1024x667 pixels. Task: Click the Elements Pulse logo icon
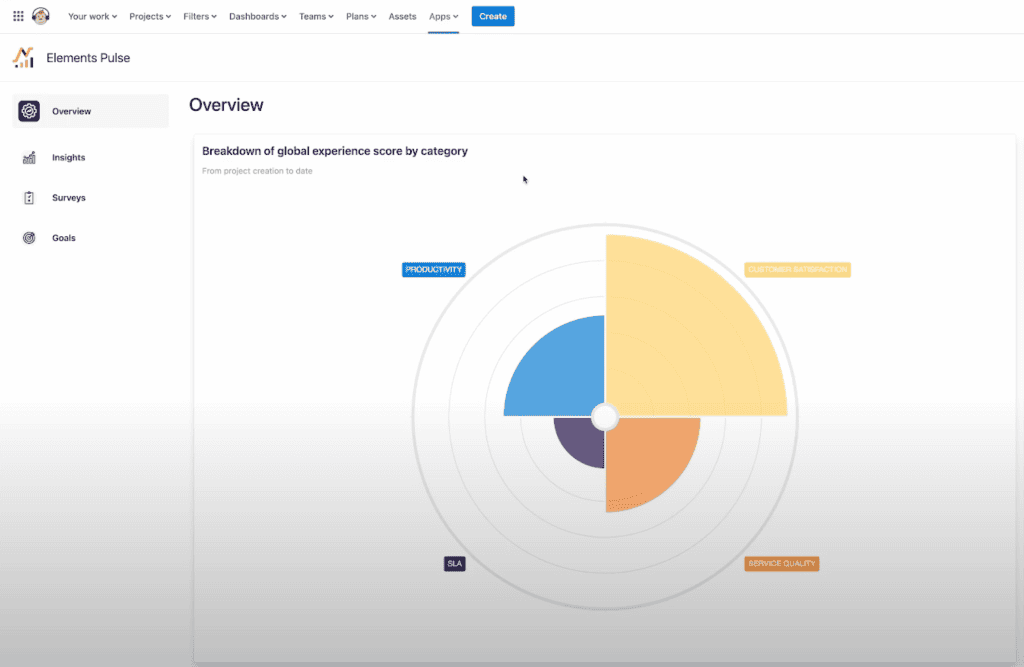tap(23, 58)
